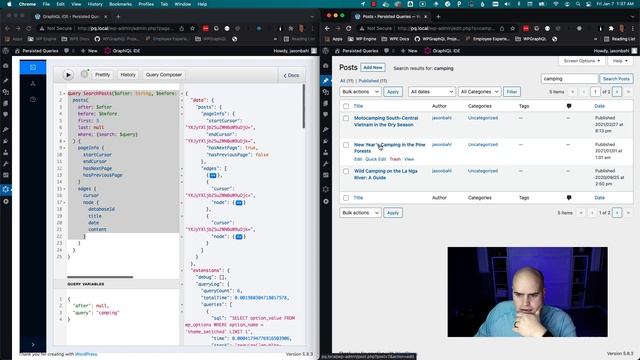Open the Docs panel in GraphiQL

point(291,76)
